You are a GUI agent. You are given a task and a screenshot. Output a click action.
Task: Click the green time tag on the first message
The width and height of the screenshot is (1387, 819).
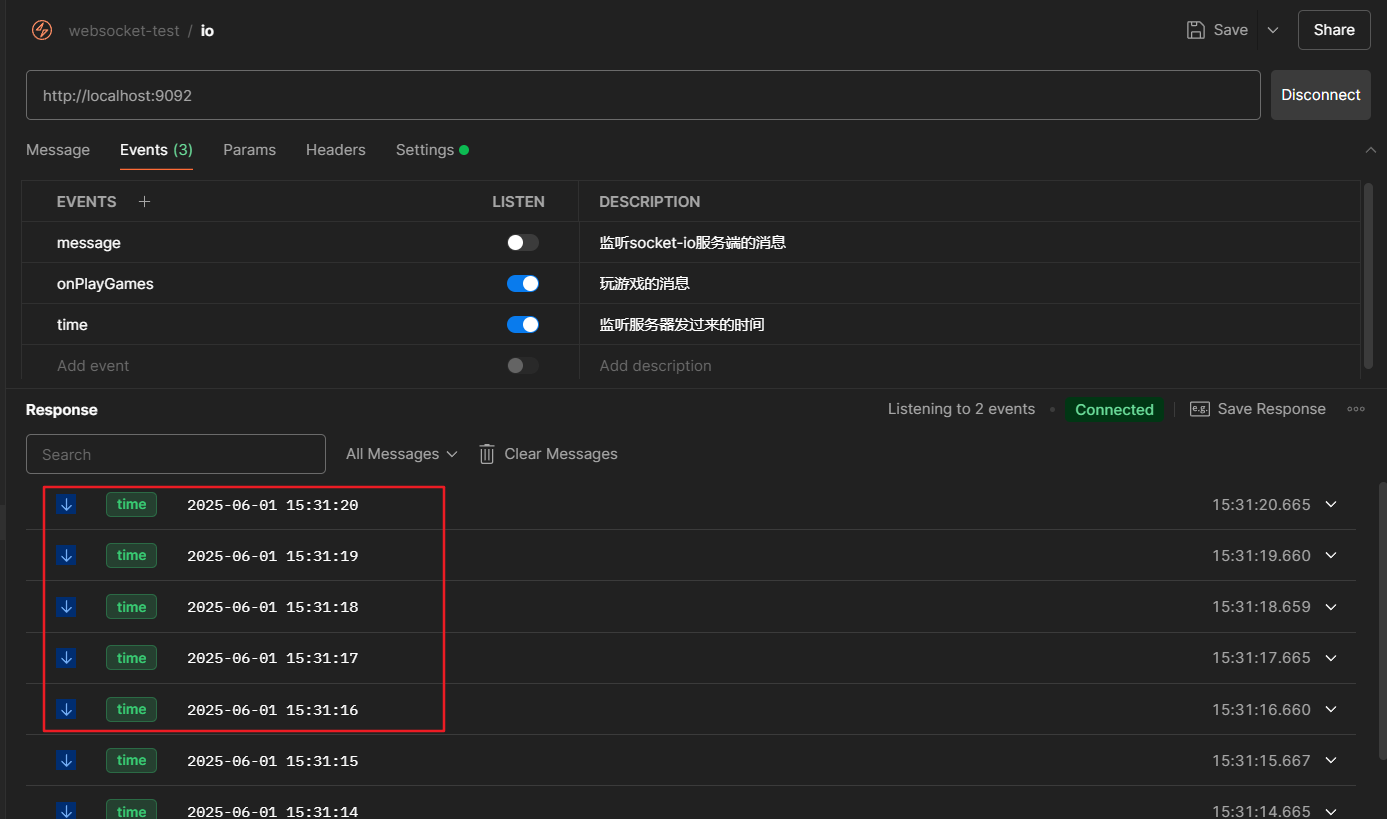(x=131, y=504)
